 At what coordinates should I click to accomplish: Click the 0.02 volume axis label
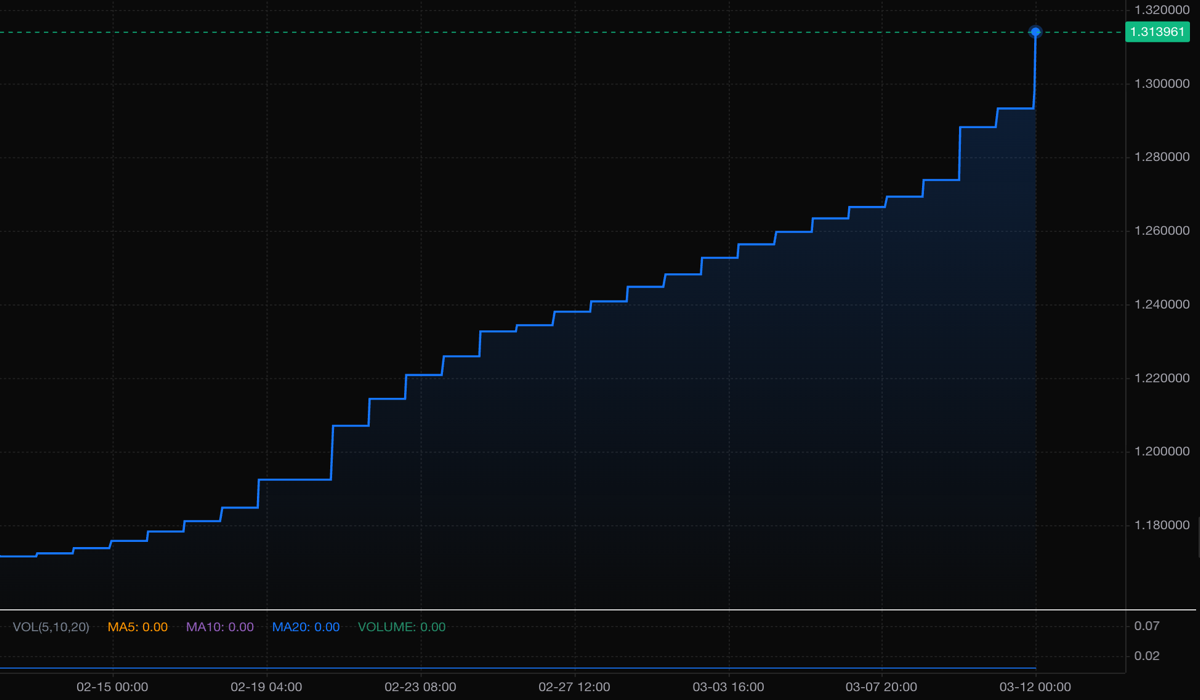(x=1146, y=656)
